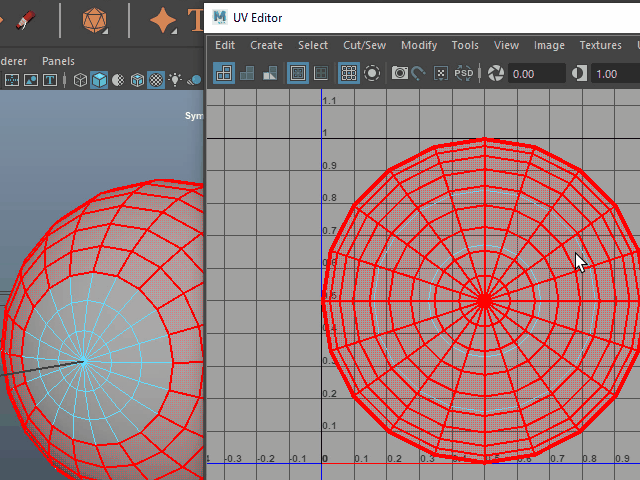This screenshot has height=480, width=640.
Task: Open the Cut/Sew menu
Action: click(364, 45)
